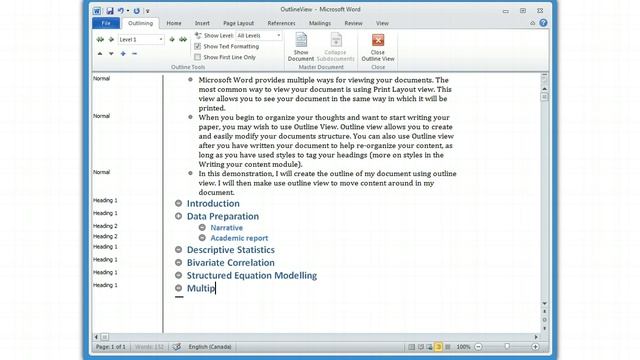Click the Structured Equation Modelling heading text
Viewport: 640px width, 360px height.
[252, 276]
